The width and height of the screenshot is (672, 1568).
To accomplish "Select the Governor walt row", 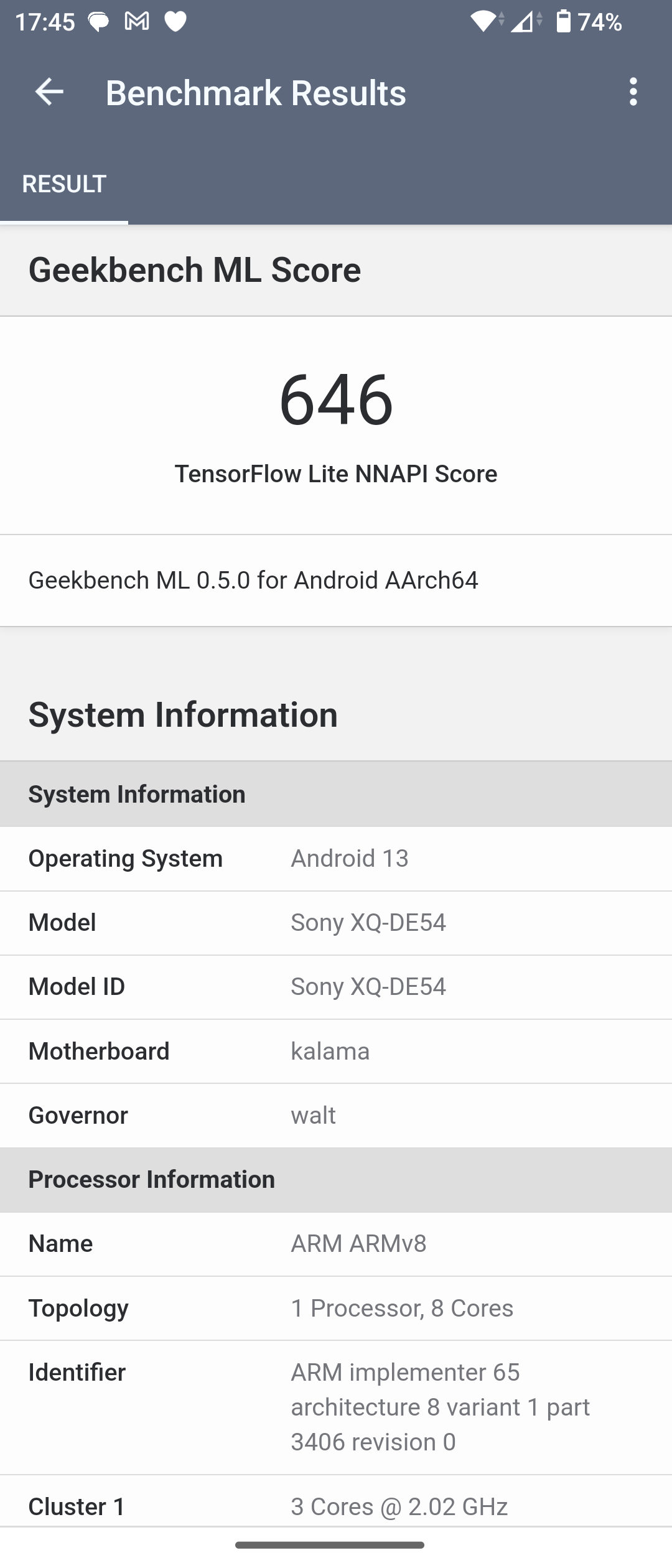I will click(336, 1116).
